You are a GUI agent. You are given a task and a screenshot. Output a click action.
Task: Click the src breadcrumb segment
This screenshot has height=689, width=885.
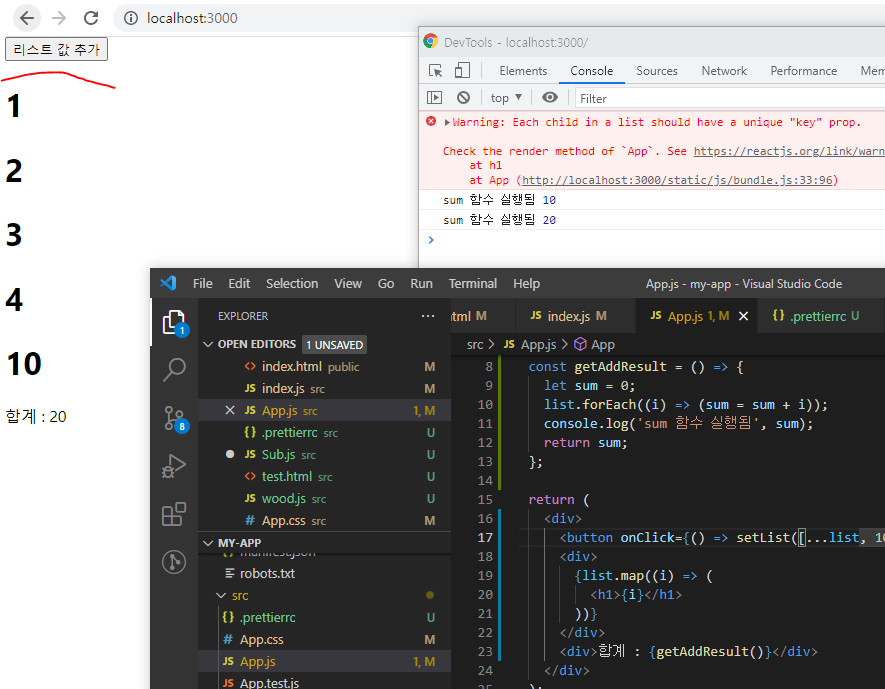click(x=475, y=344)
